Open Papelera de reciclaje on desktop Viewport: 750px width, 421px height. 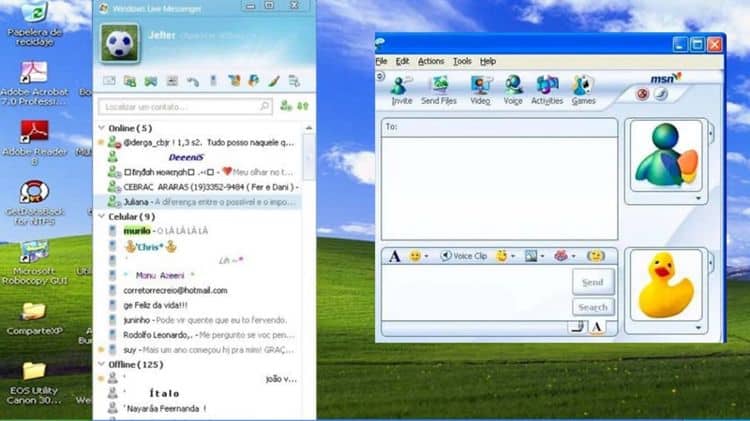pyautogui.click(x=34, y=23)
